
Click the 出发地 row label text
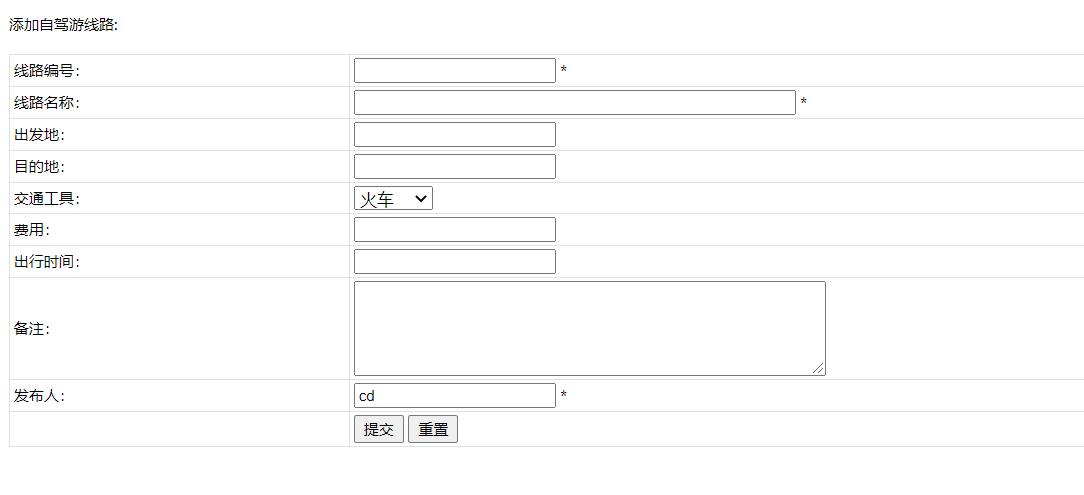[39, 135]
